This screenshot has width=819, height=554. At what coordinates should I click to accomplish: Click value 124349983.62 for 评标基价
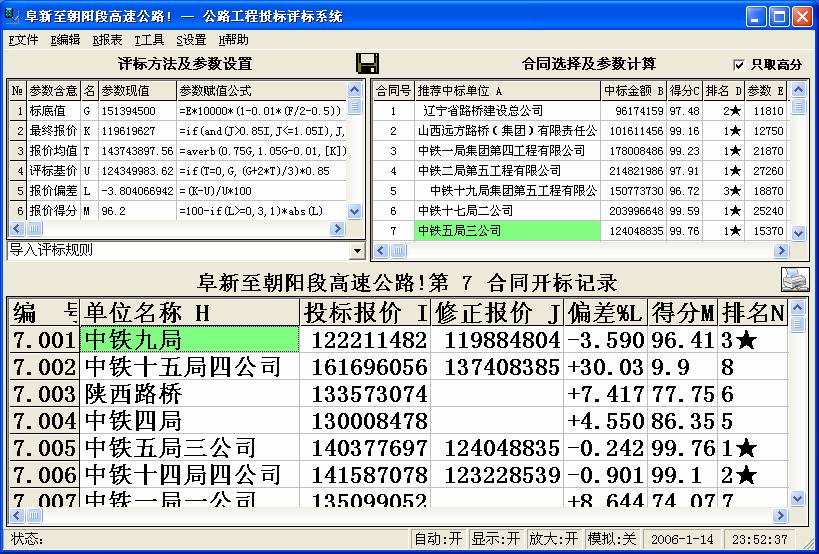pos(137,171)
